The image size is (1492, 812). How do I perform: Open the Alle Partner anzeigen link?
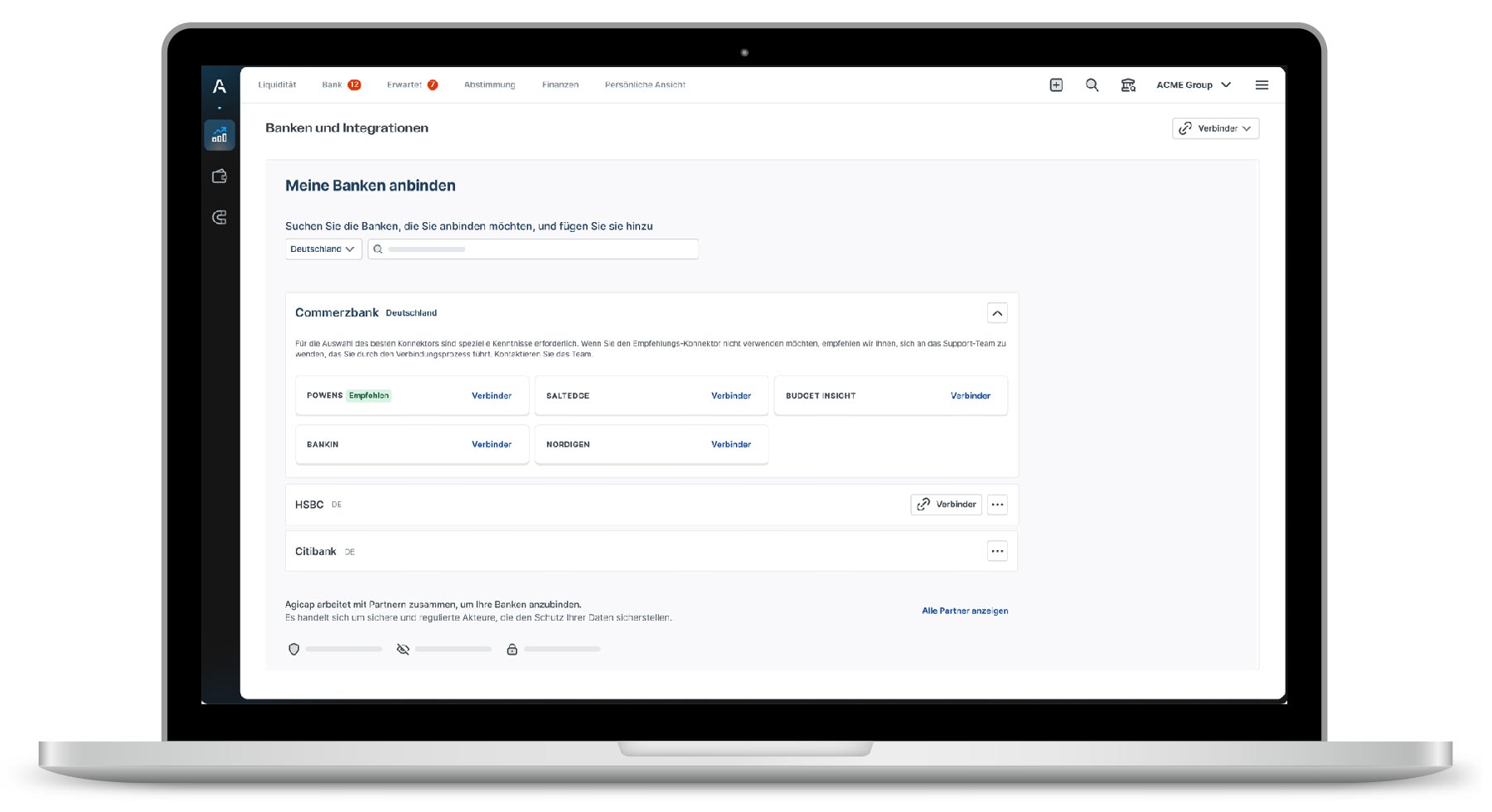point(965,611)
